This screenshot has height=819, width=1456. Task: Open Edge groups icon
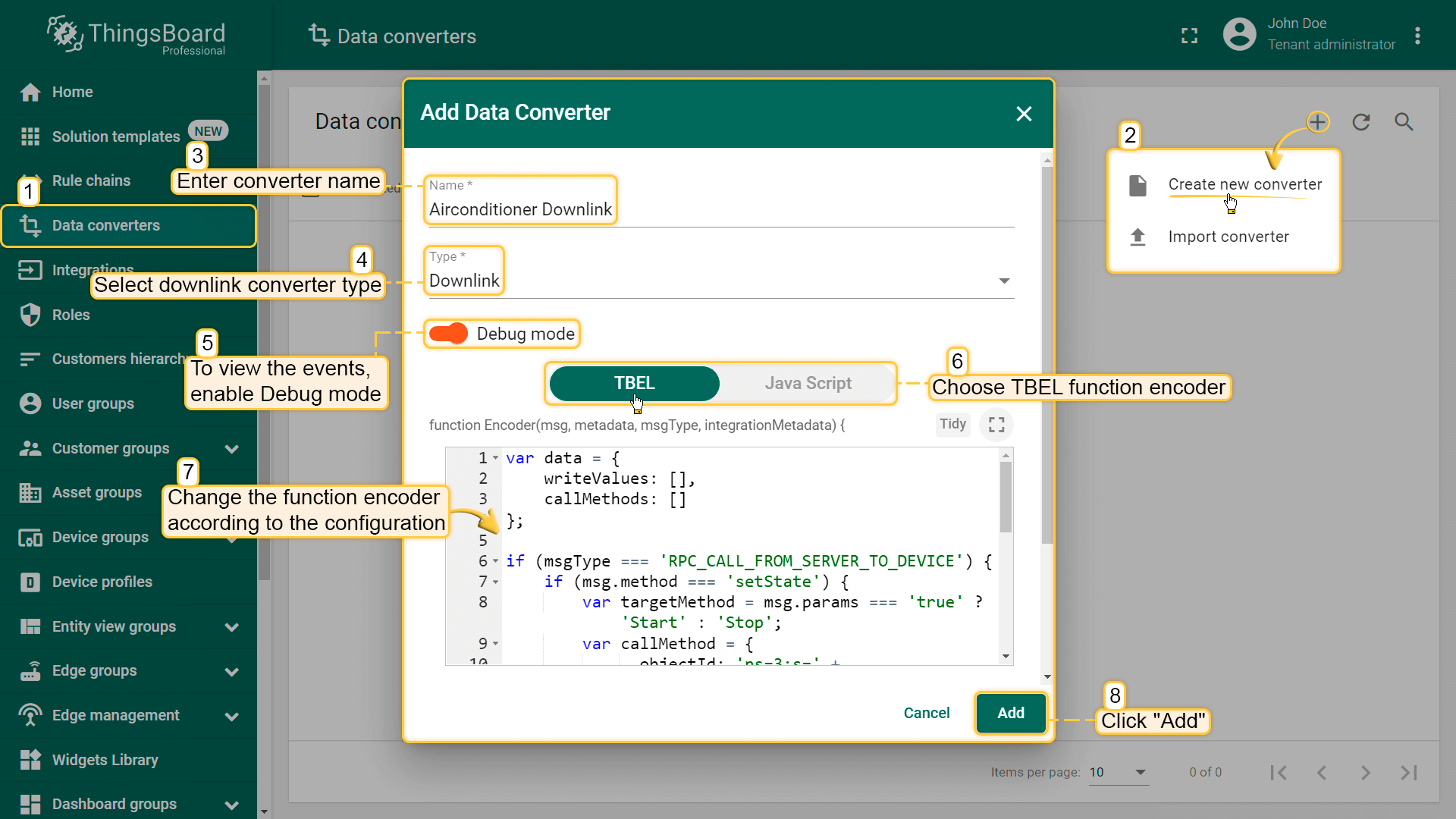tap(30, 671)
